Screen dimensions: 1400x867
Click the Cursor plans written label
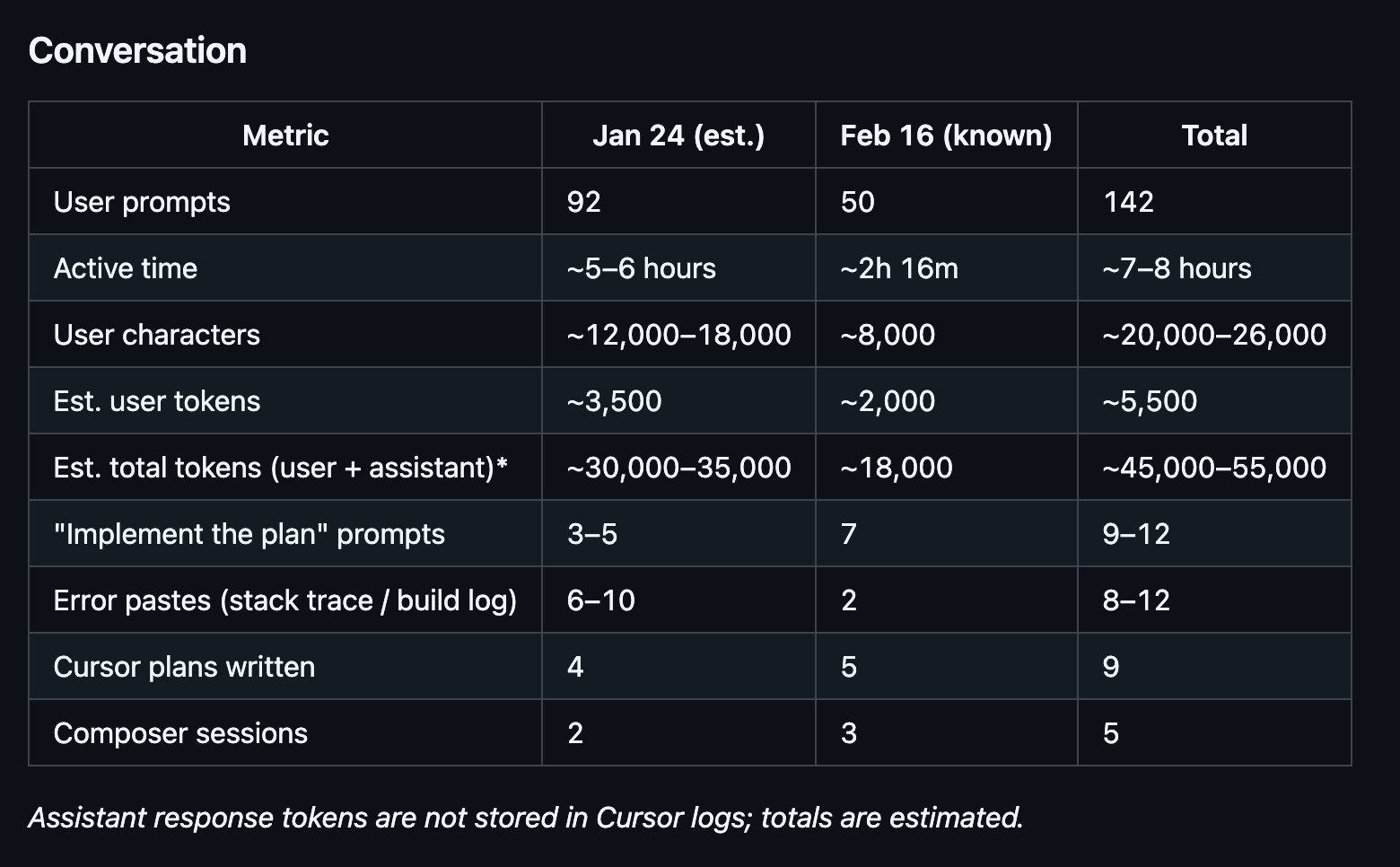point(185,667)
